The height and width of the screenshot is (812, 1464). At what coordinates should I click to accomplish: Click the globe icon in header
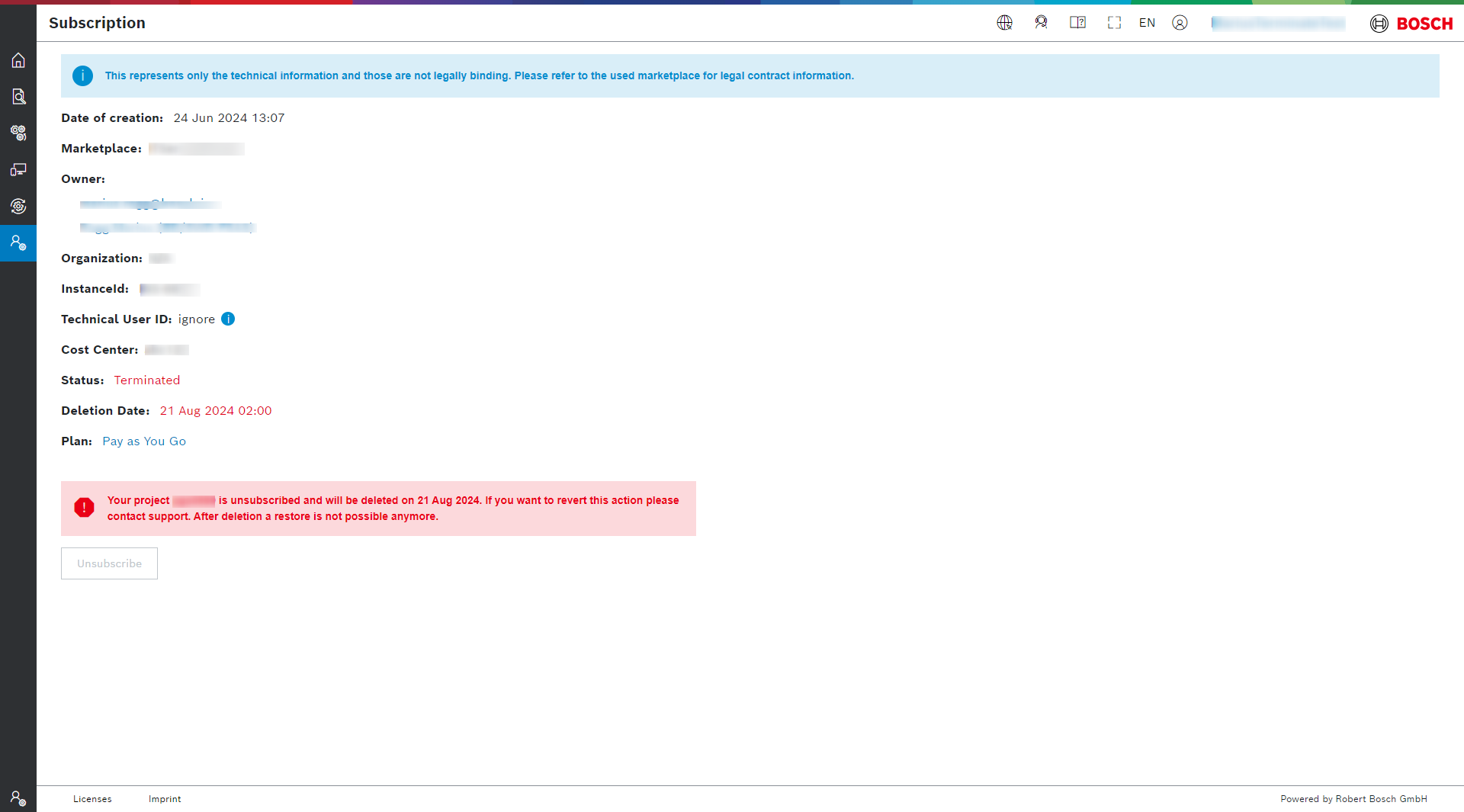point(1004,23)
